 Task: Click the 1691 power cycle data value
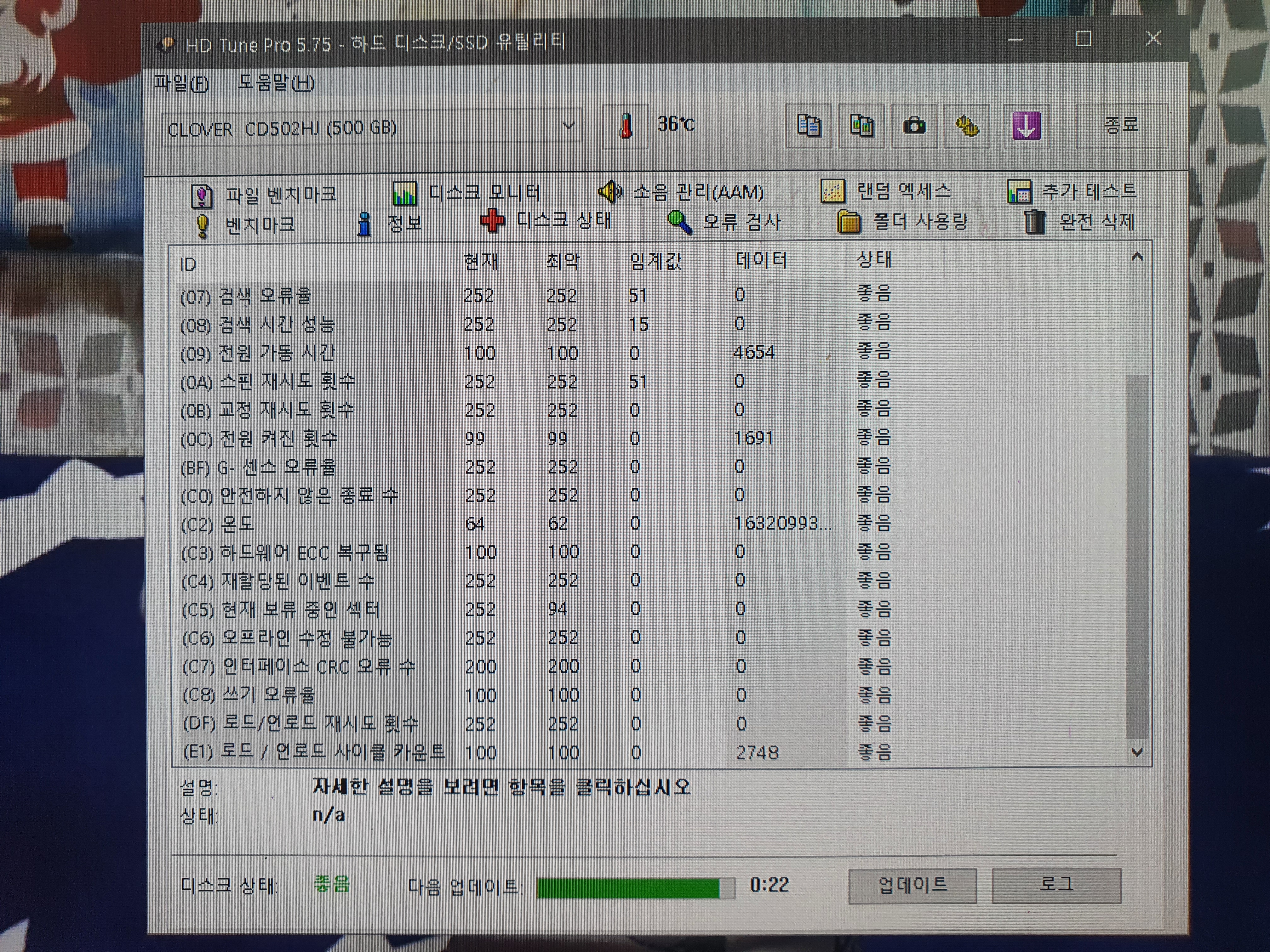pyautogui.click(x=753, y=439)
